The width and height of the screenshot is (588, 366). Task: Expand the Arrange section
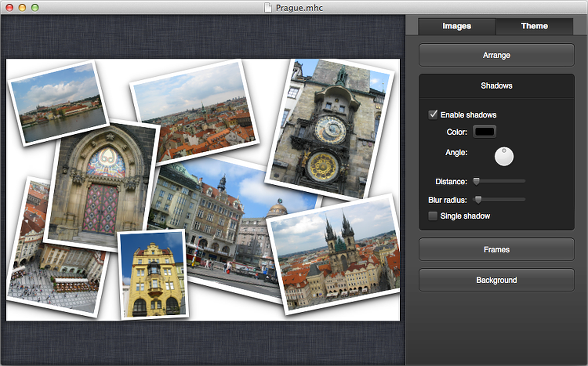496,55
